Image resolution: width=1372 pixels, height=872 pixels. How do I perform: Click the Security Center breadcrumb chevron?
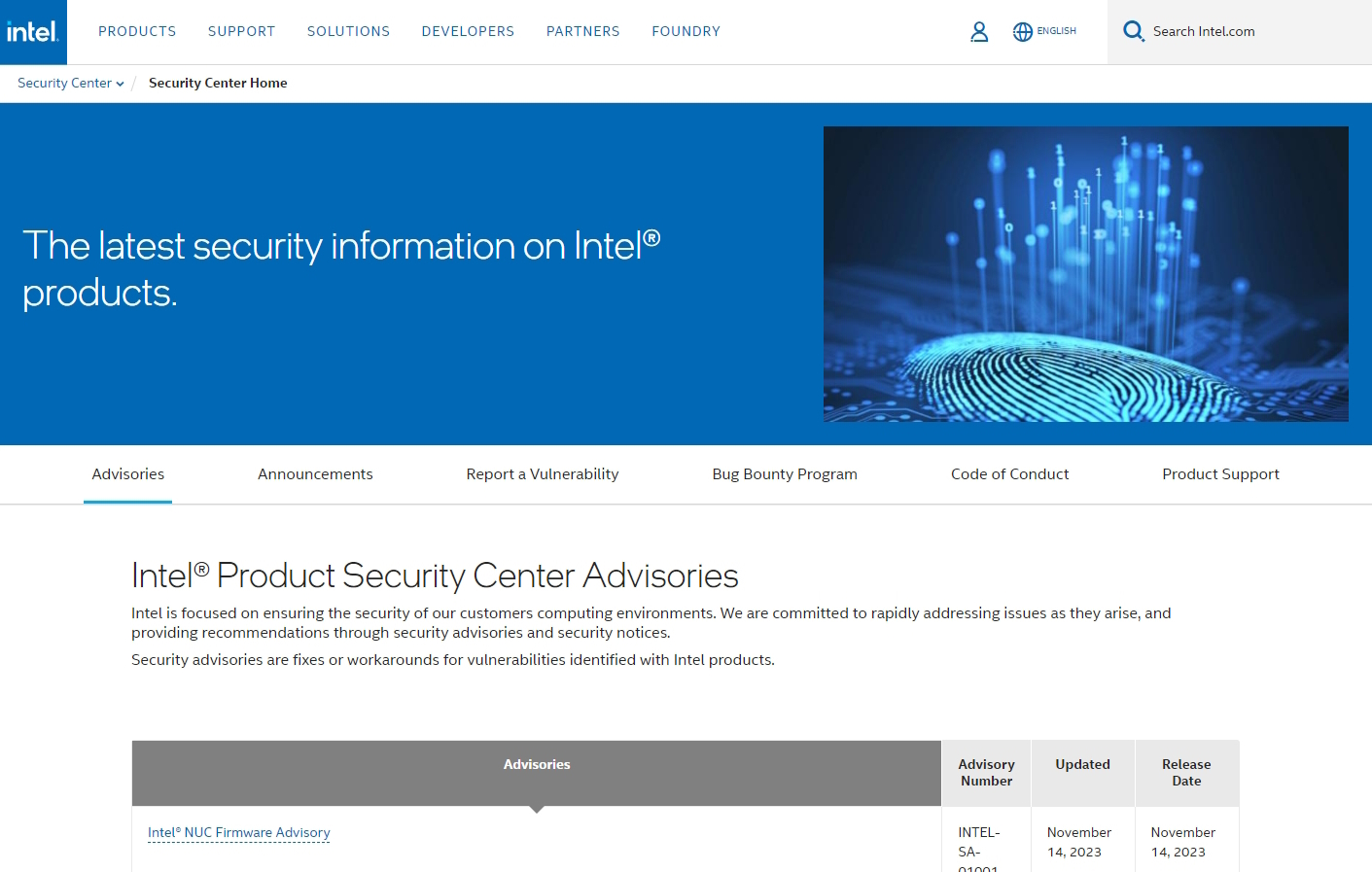tap(121, 84)
